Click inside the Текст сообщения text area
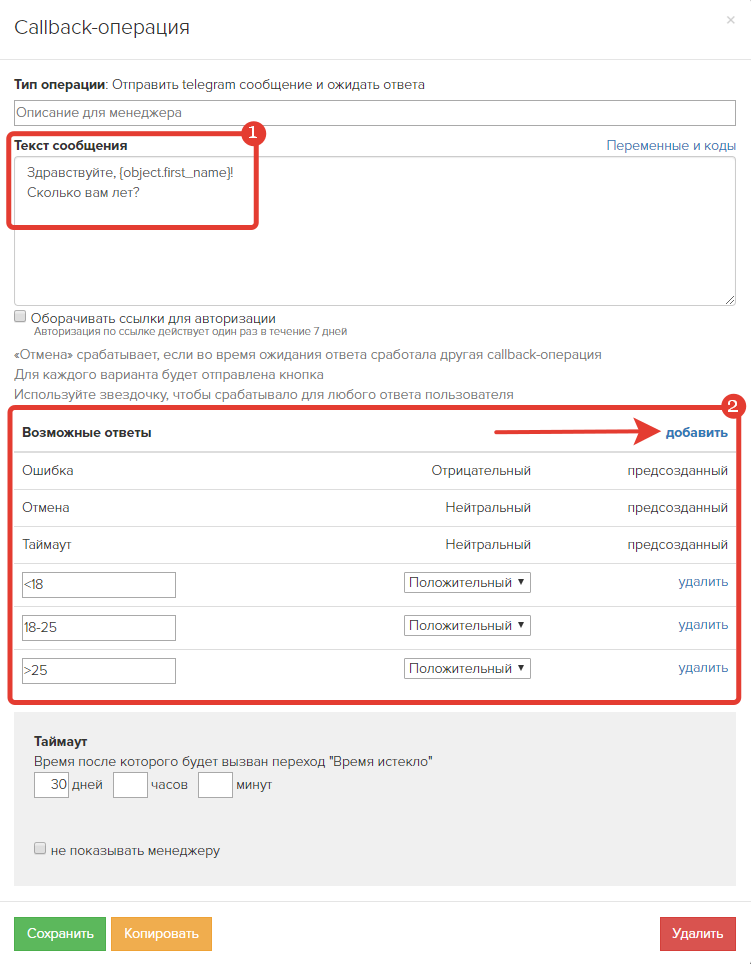The height and width of the screenshot is (964, 752). (x=374, y=231)
